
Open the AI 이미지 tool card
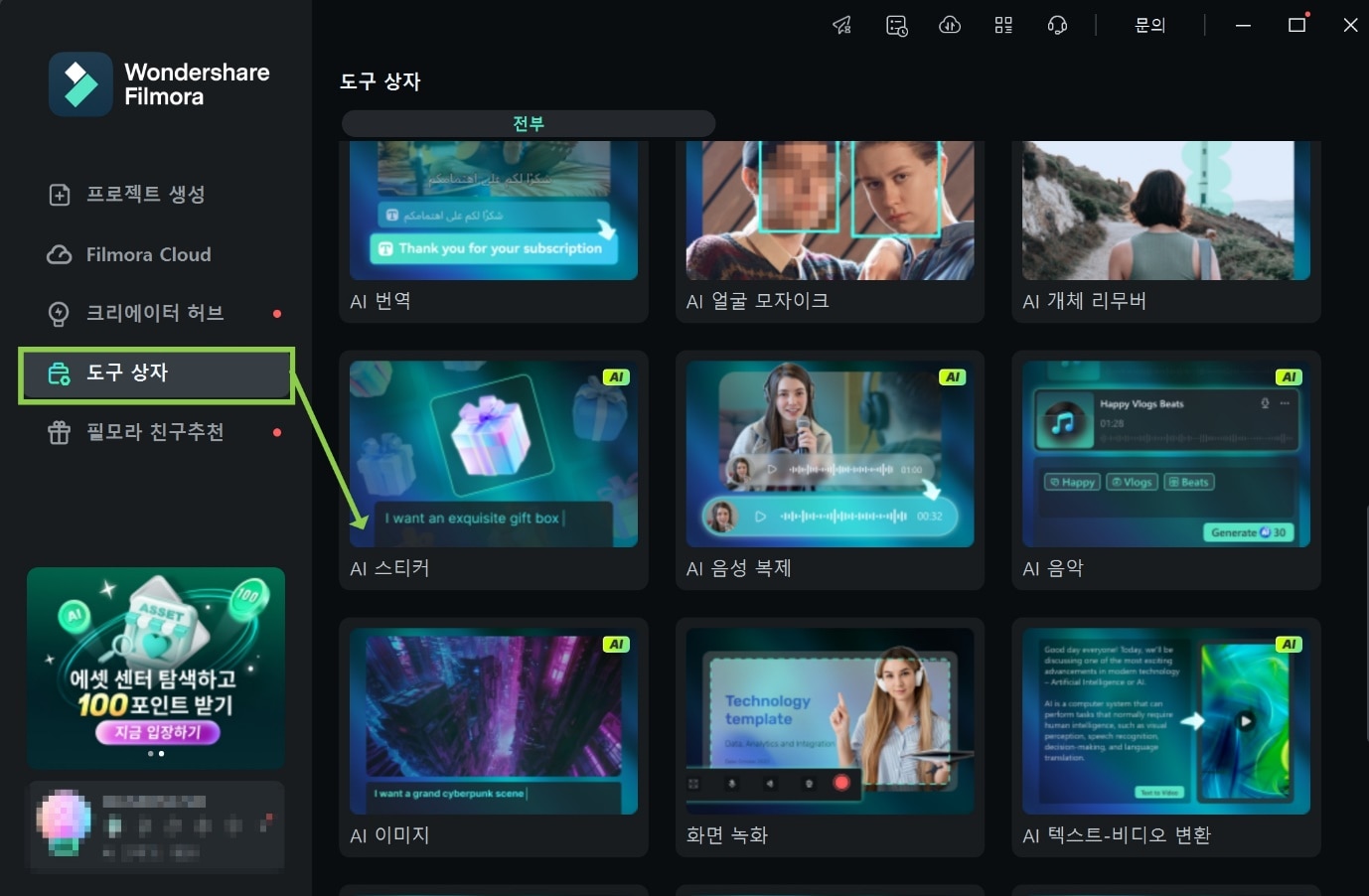494,738
